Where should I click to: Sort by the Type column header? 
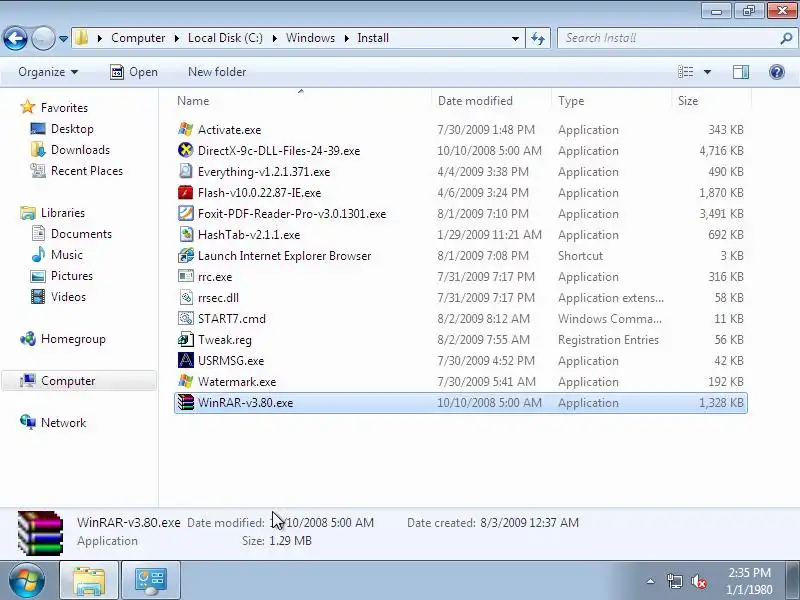(x=611, y=101)
